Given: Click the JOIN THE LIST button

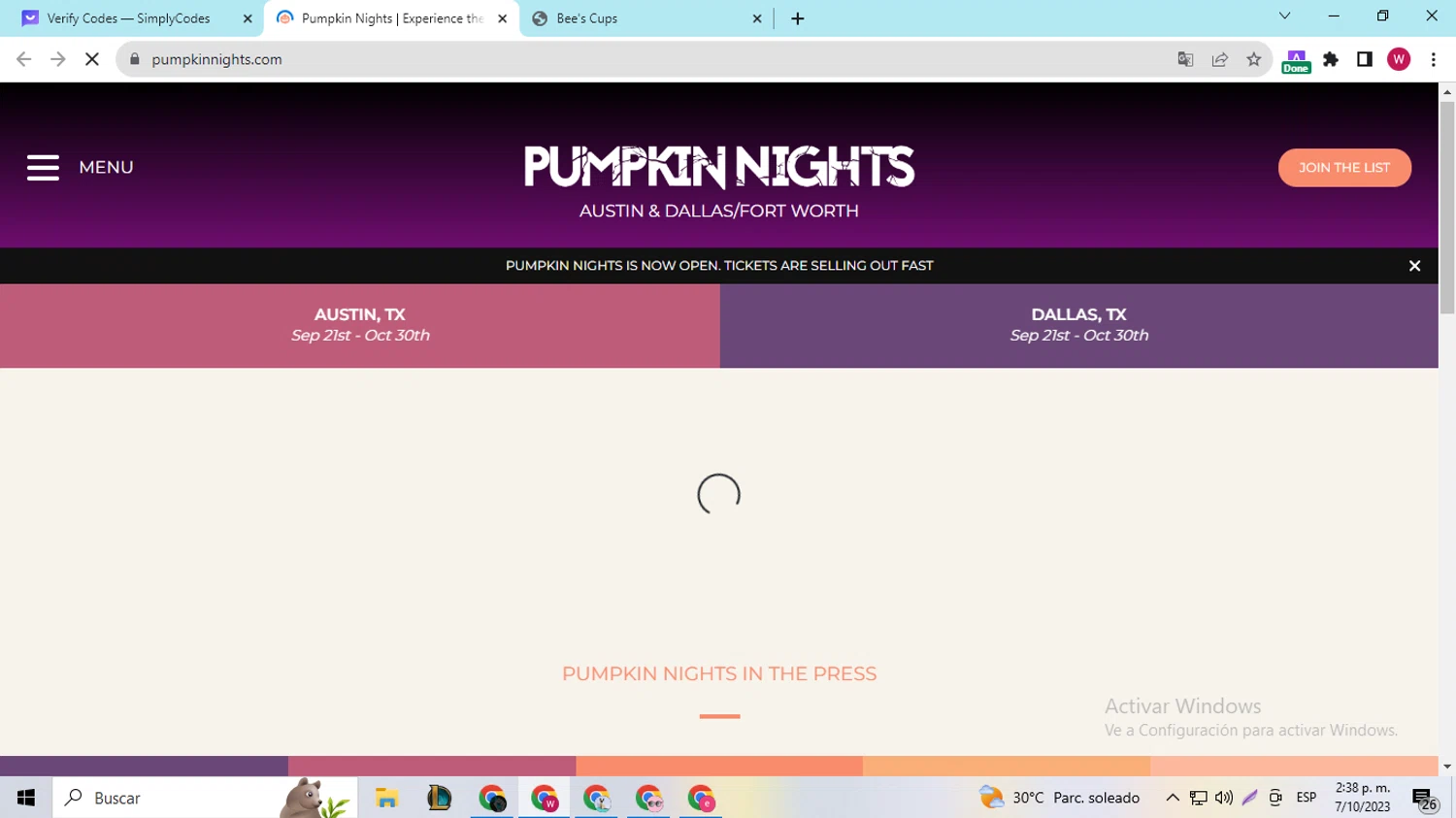Looking at the screenshot, I should (1344, 168).
